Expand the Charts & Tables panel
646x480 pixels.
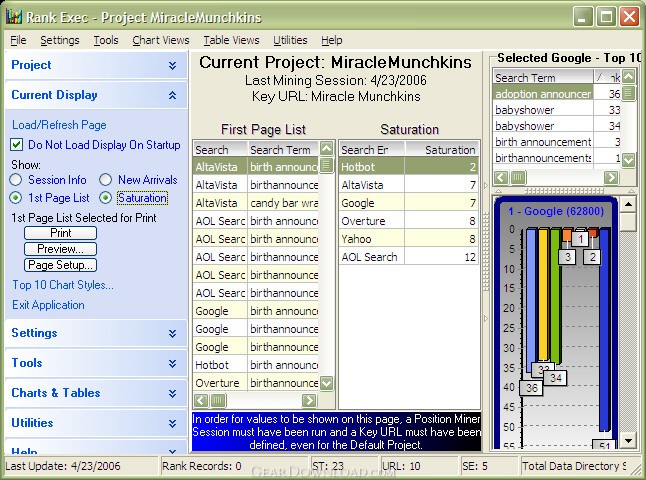click(x=172, y=393)
